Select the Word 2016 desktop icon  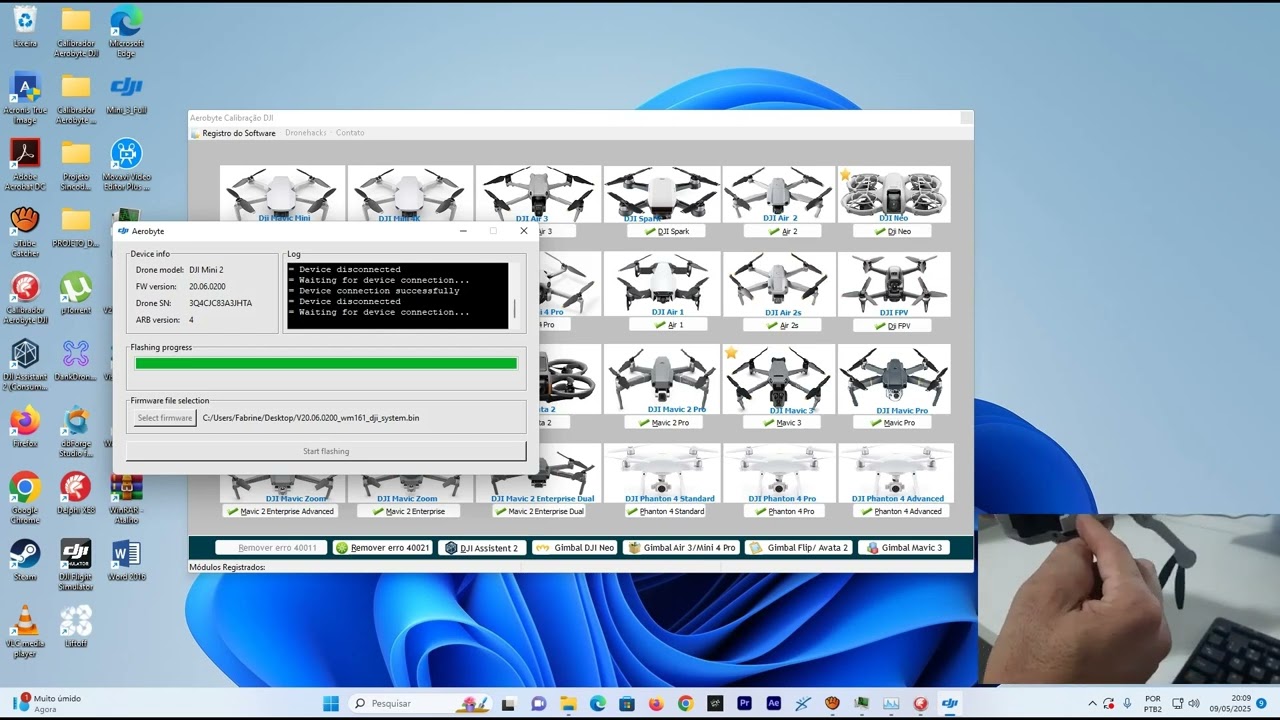126,561
